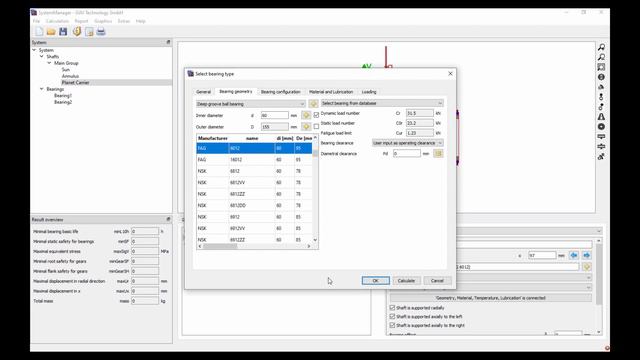The image size is (640, 360).
Task: Collapse the Bearings tree node
Action: click(42, 89)
